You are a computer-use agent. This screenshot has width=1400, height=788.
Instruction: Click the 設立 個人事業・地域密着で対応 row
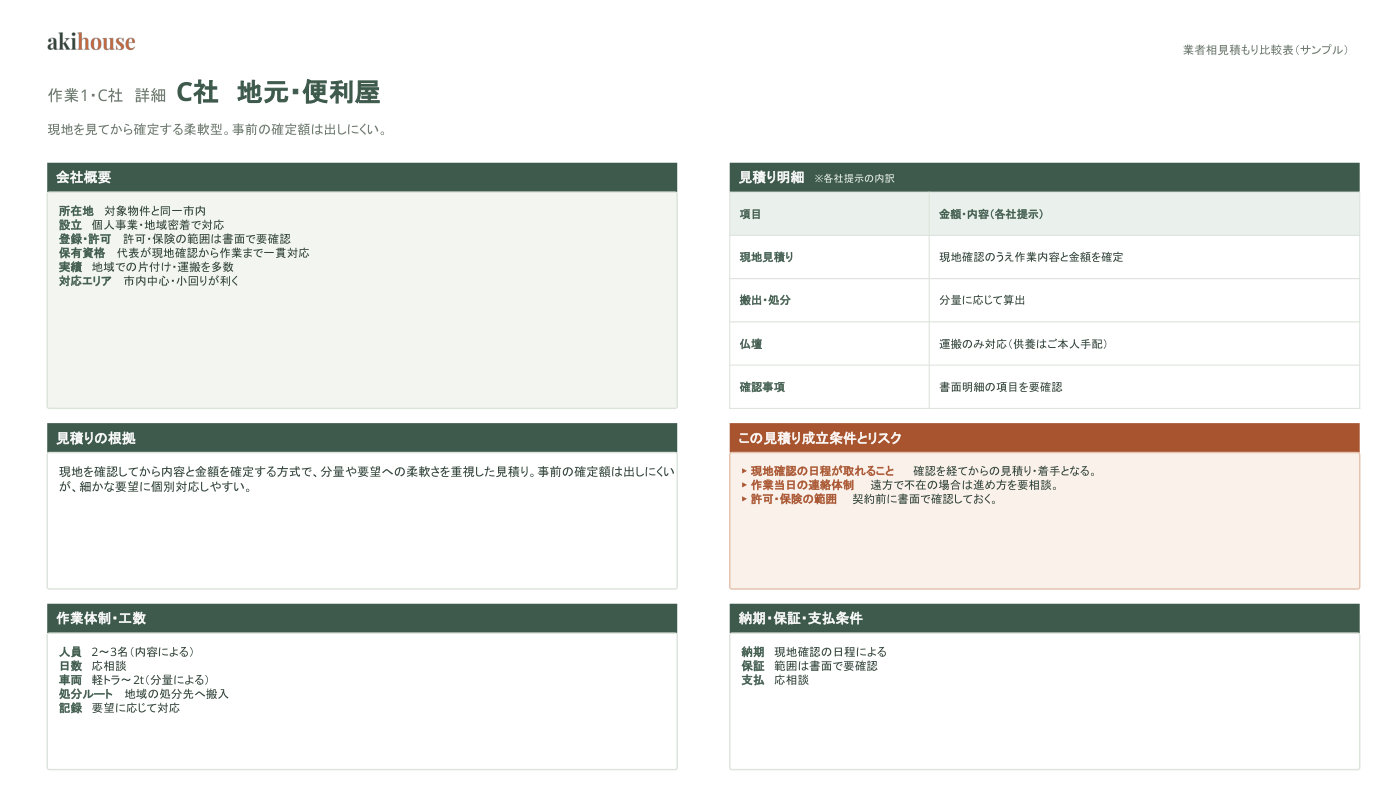pyautogui.click(x=141, y=225)
